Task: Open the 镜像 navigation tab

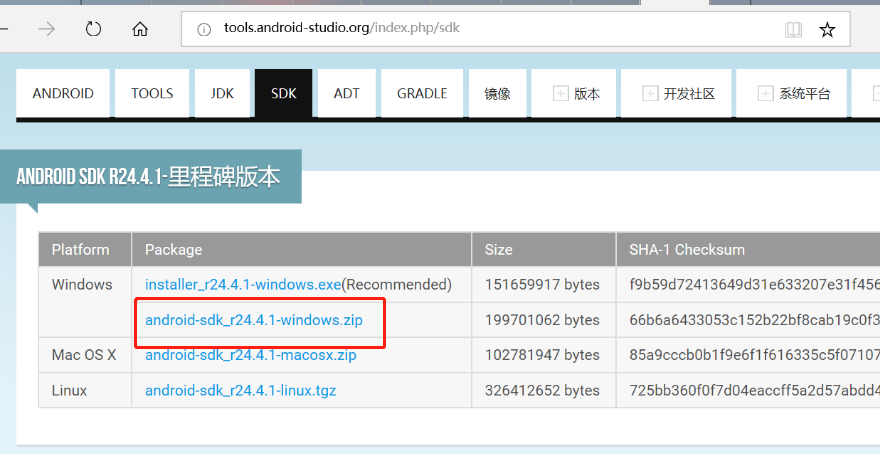Action: pyautogui.click(x=497, y=93)
